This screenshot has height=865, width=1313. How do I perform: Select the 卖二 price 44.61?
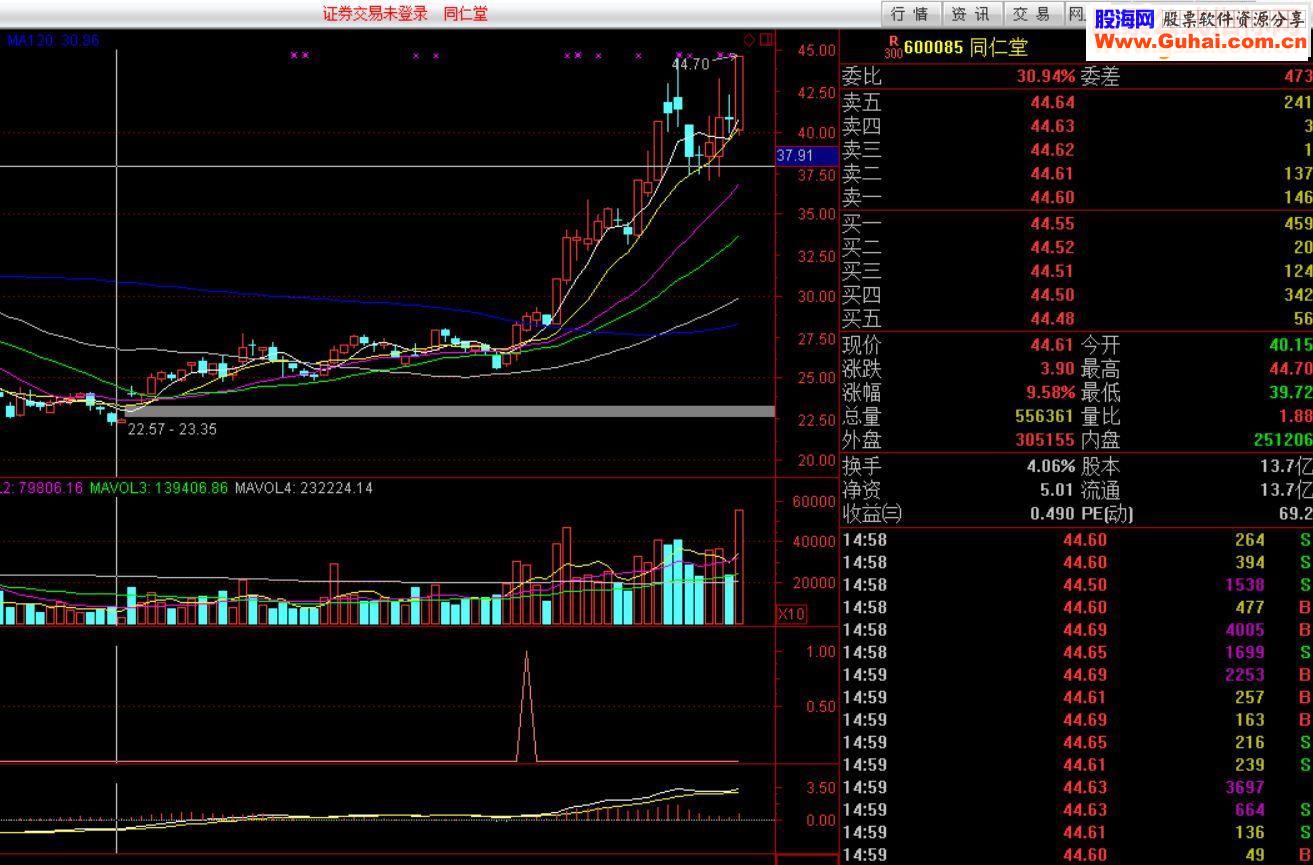click(x=1052, y=174)
